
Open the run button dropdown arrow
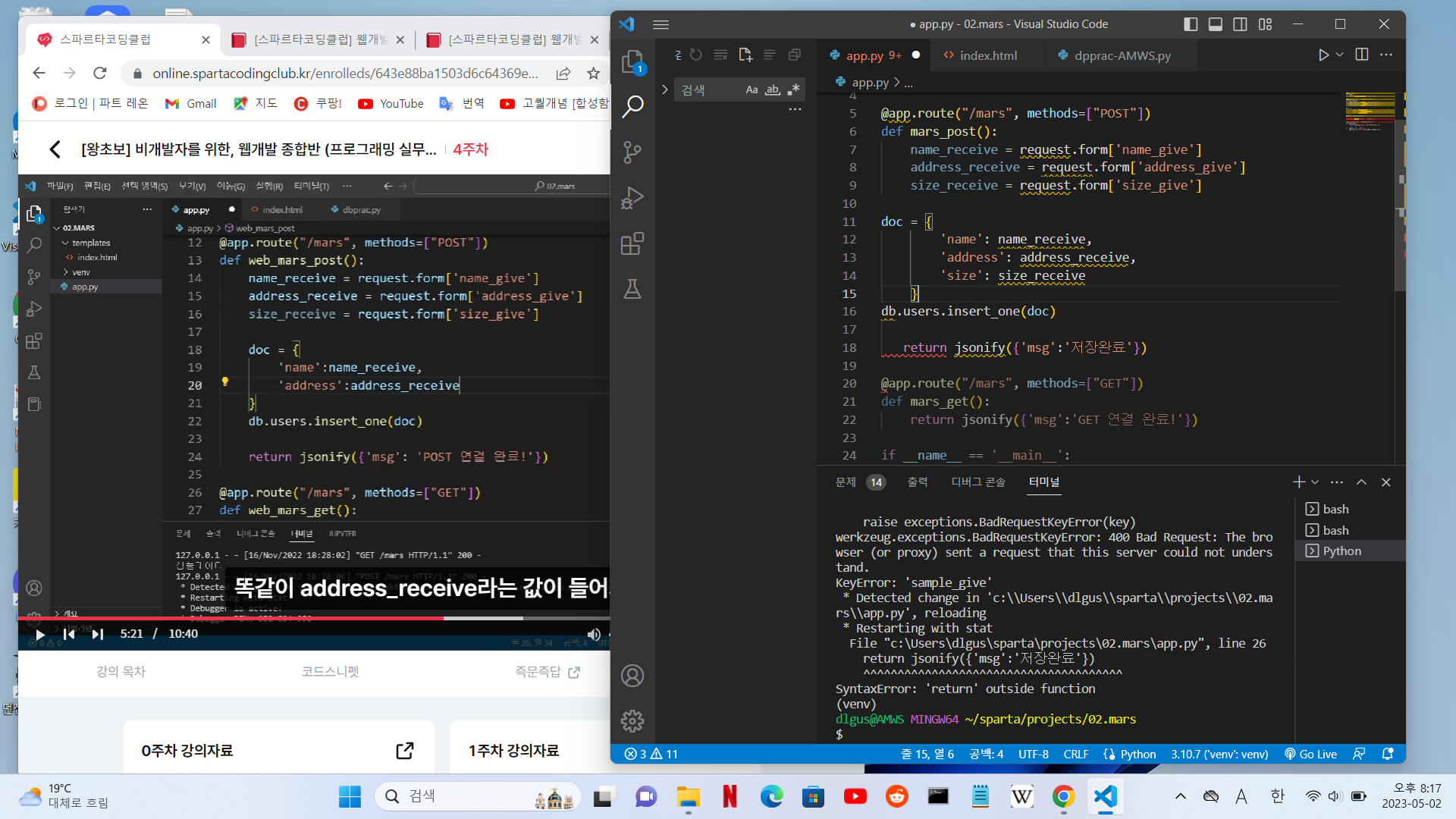[x=1339, y=55]
